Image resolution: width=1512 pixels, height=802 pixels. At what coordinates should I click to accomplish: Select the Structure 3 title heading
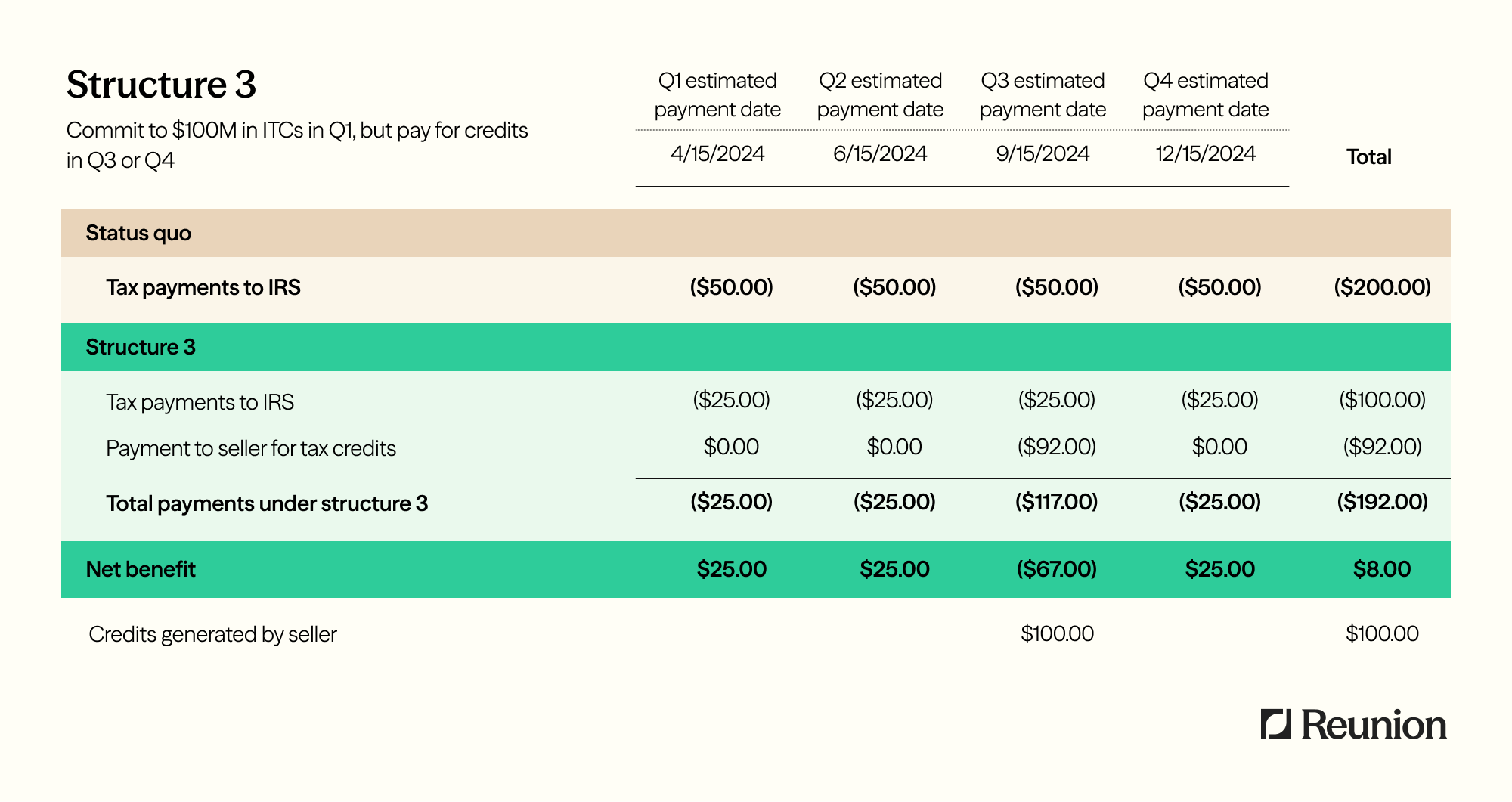pyautogui.click(x=161, y=84)
